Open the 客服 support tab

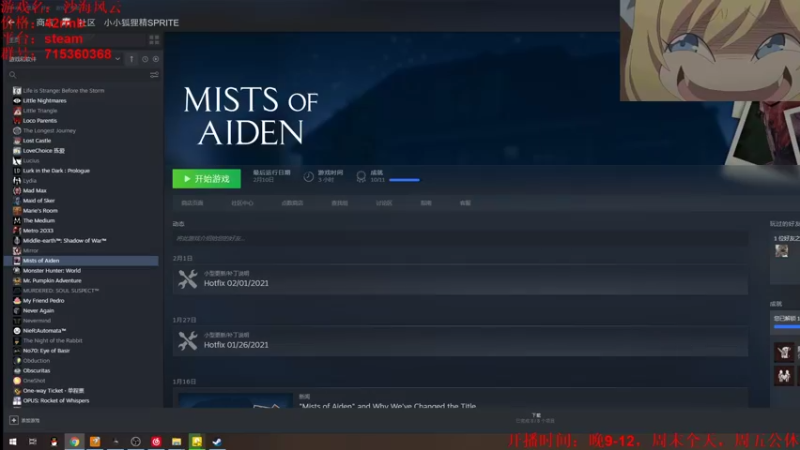[x=465, y=203]
